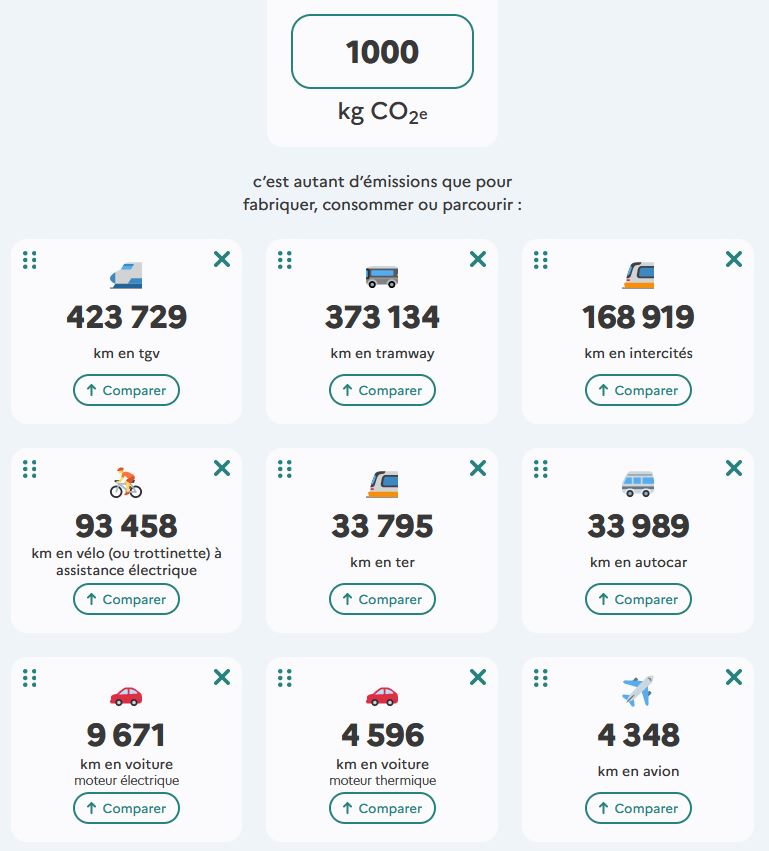Screen dimensions: 769x851
Task: Click the electric bike cyclist icon
Action: [x=126, y=483]
